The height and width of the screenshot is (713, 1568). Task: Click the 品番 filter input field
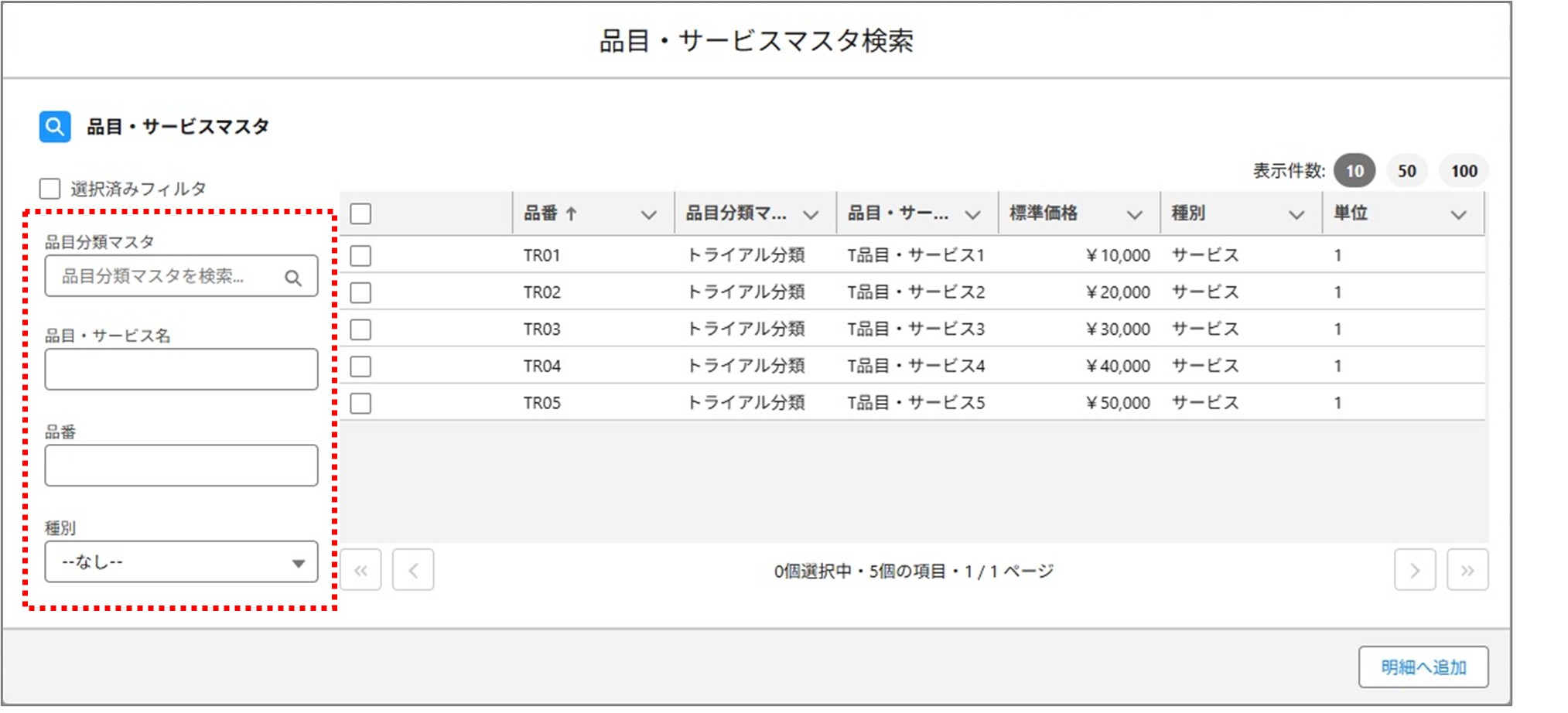(181, 466)
